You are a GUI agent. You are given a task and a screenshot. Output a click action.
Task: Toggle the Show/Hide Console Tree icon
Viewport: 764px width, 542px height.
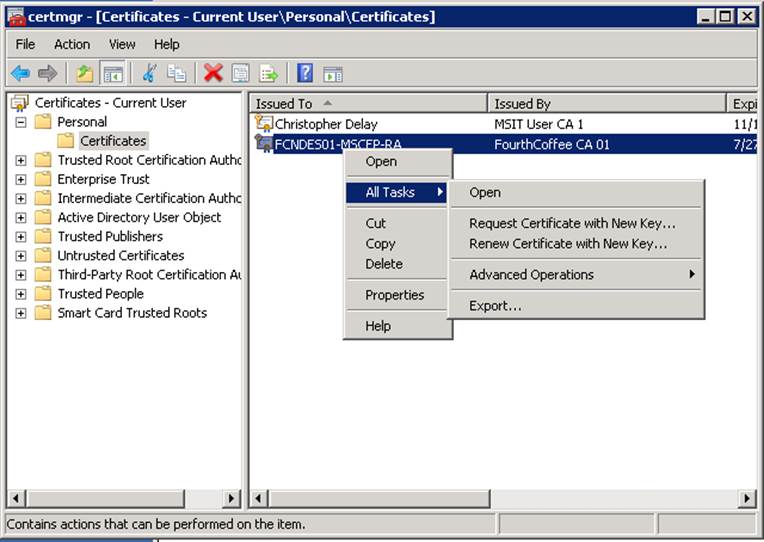113,73
